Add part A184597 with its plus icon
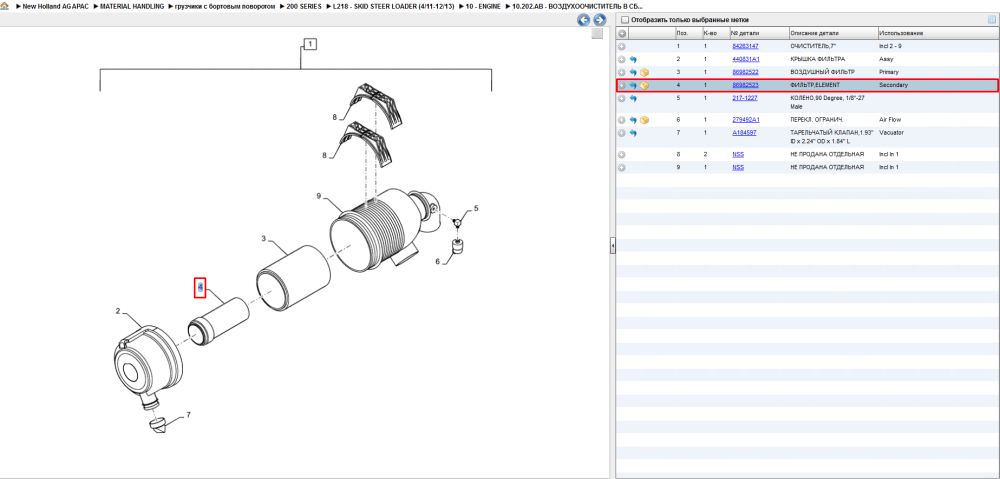 click(x=622, y=133)
